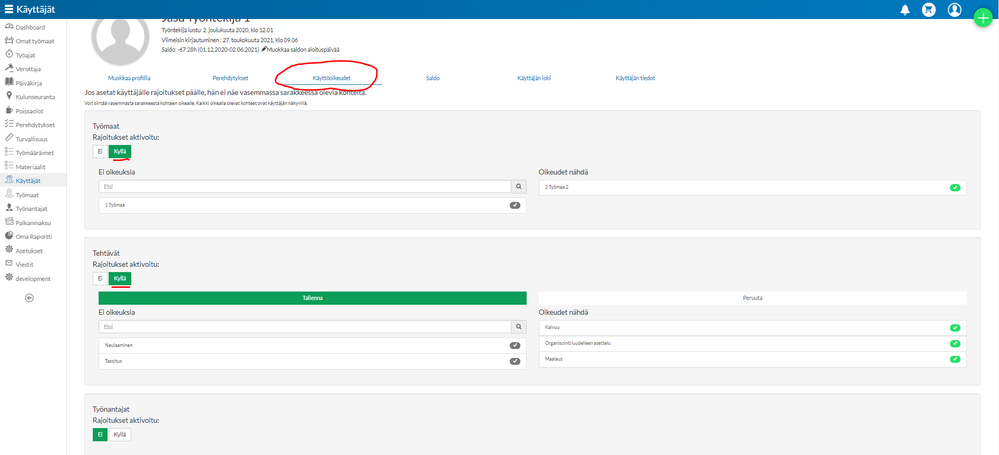Focus the Etsi search field under Tehtävät
Screen dimensions: 999x455
[305, 326]
